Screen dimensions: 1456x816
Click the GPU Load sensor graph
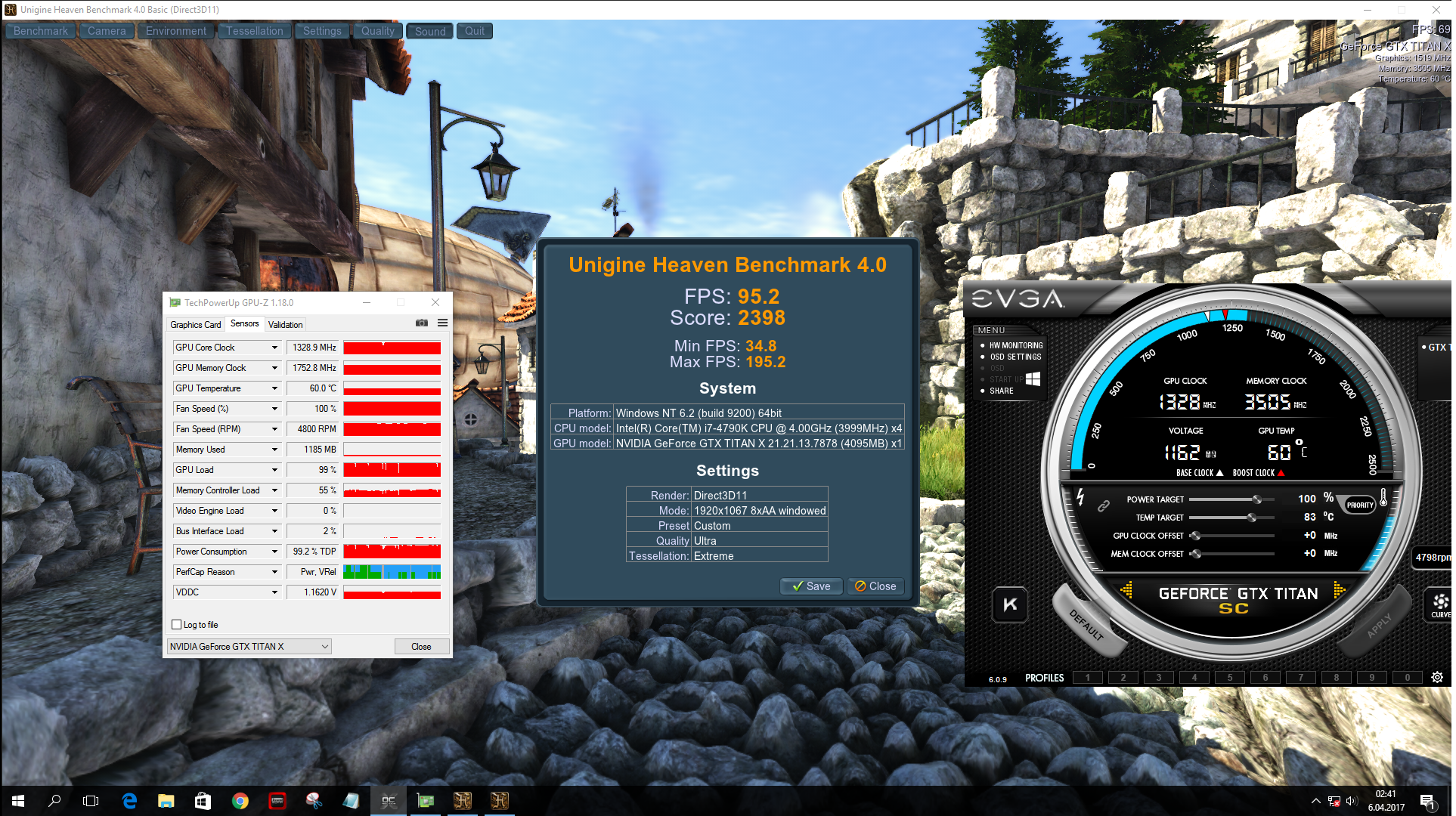pos(392,470)
